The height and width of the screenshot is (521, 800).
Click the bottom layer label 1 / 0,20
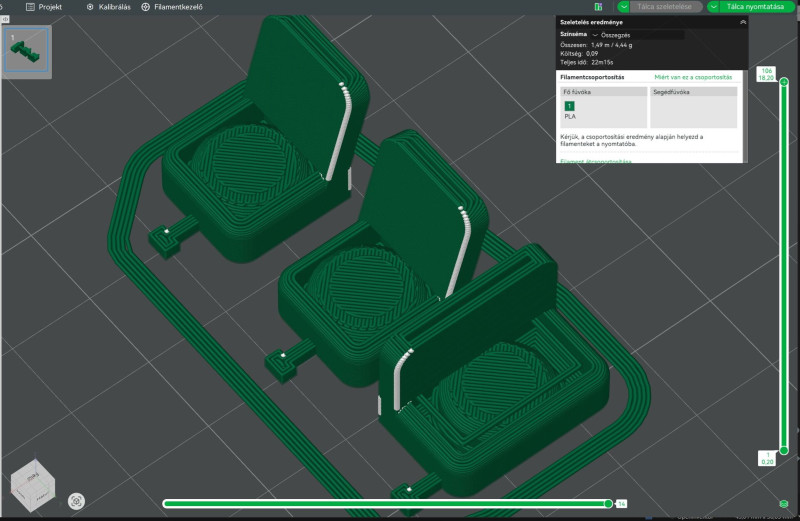tap(767, 458)
